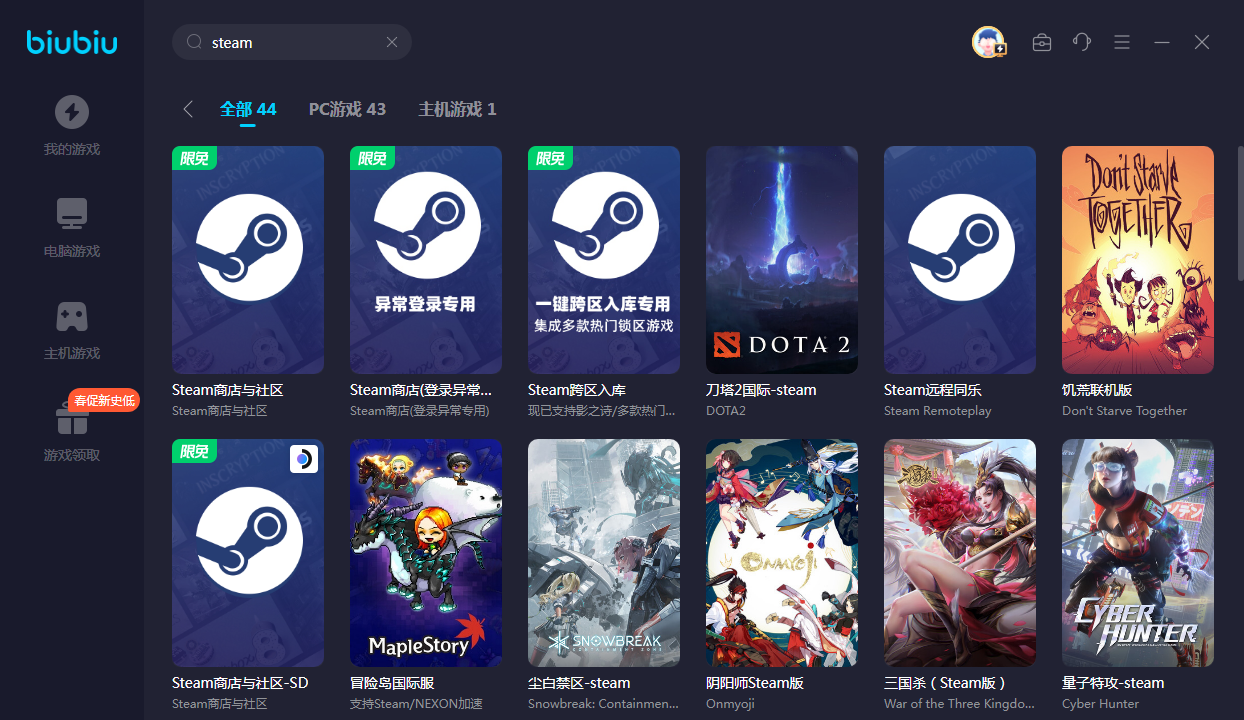Select the DOTA 2 game thumbnail

(x=782, y=260)
